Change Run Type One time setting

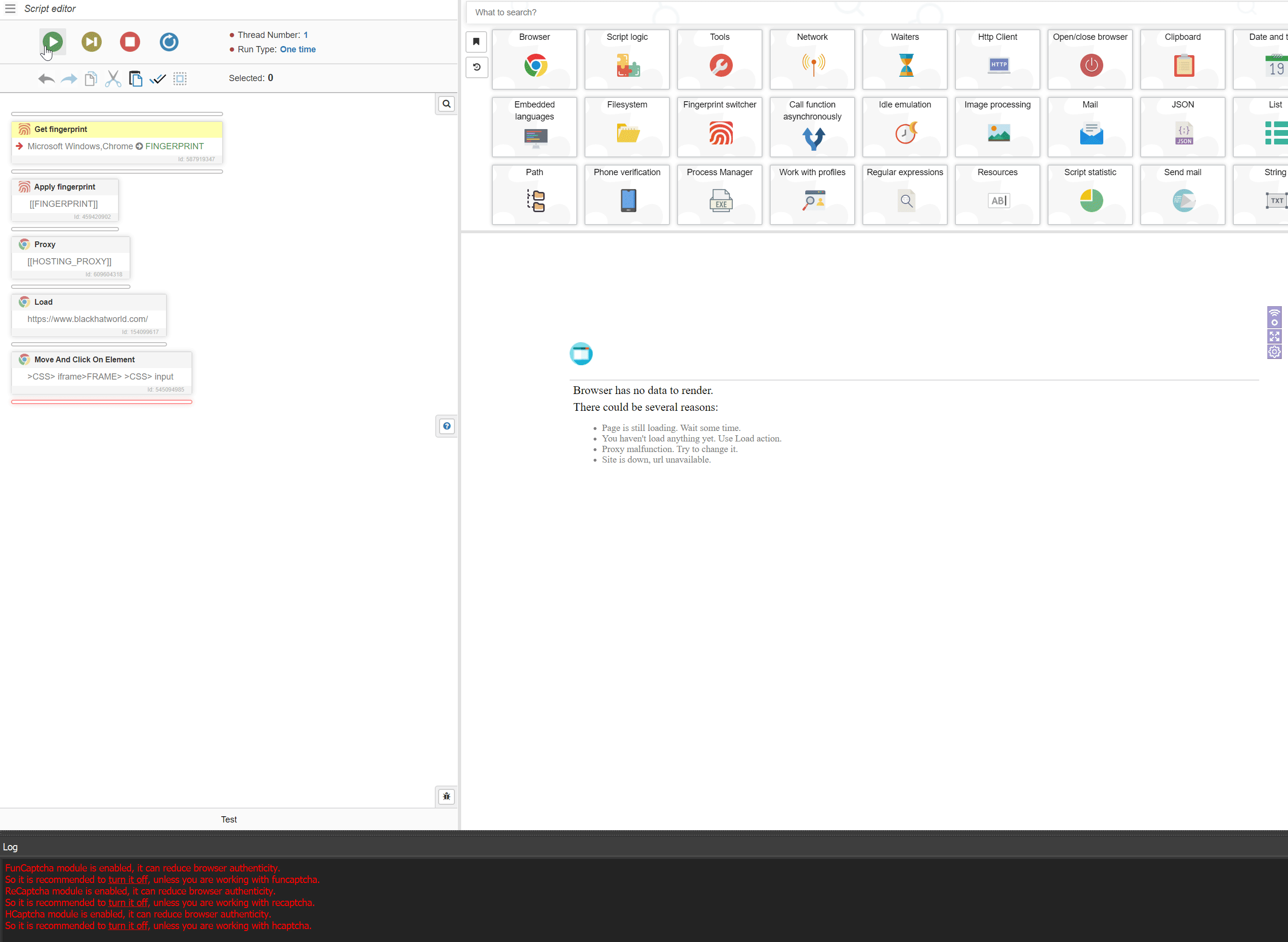click(298, 49)
